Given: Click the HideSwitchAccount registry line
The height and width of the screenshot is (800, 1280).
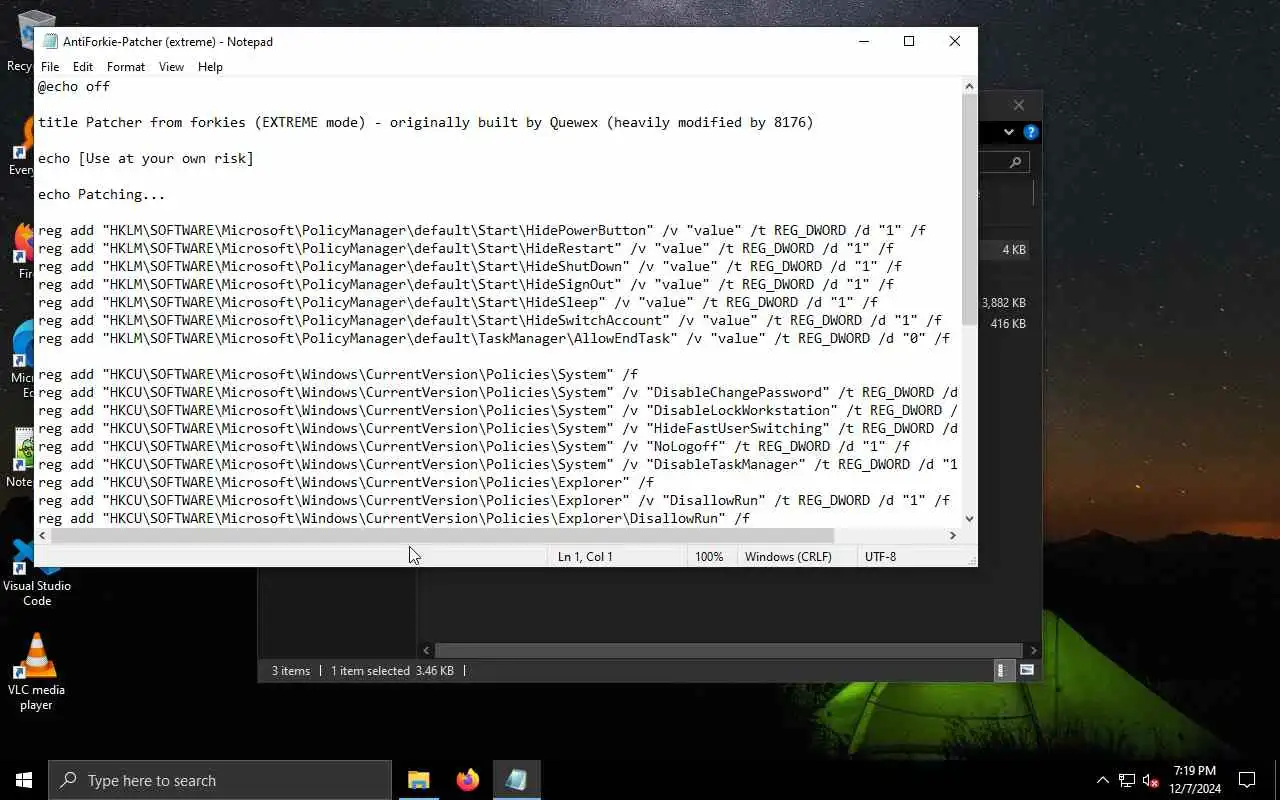Looking at the screenshot, I should pyautogui.click(x=490, y=321).
